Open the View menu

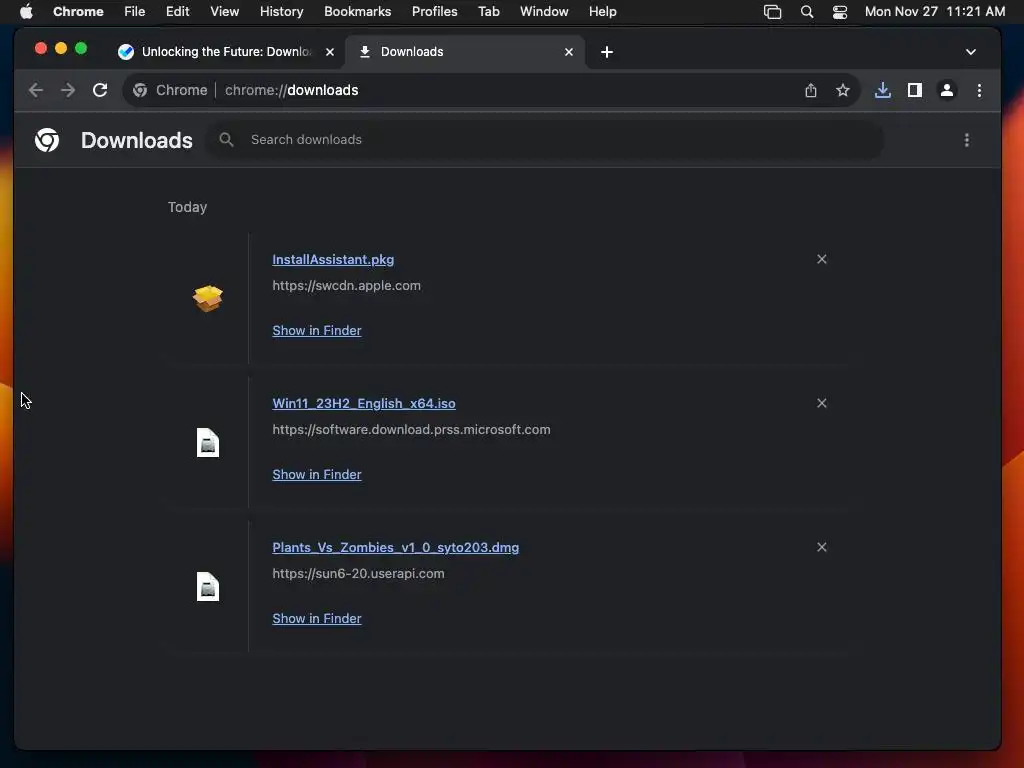225,11
